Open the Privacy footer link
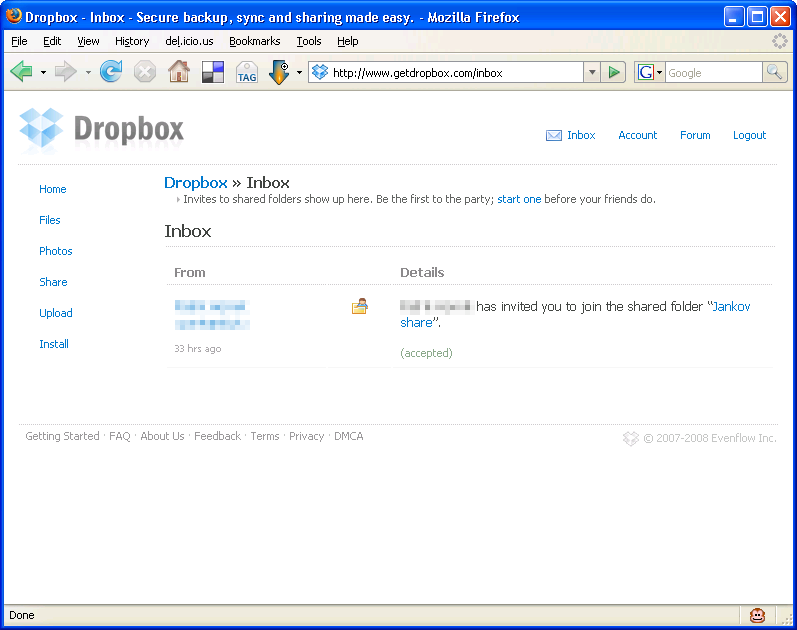797x630 pixels. point(306,436)
